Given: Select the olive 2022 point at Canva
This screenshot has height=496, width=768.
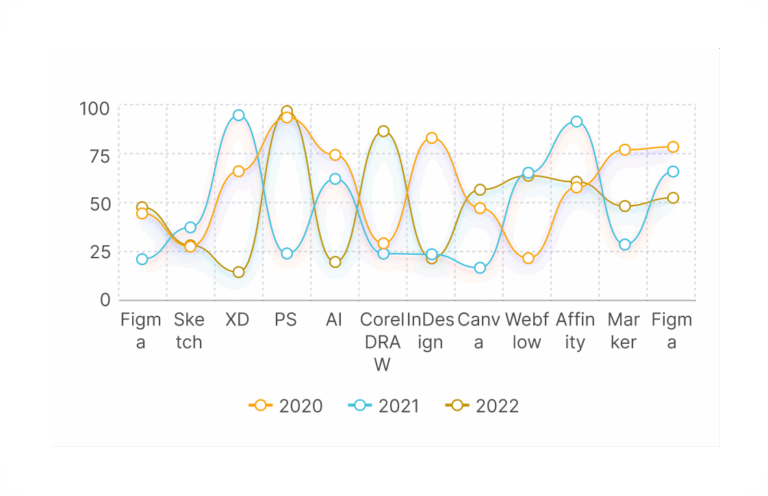Looking at the screenshot, I should click(480, 190).
